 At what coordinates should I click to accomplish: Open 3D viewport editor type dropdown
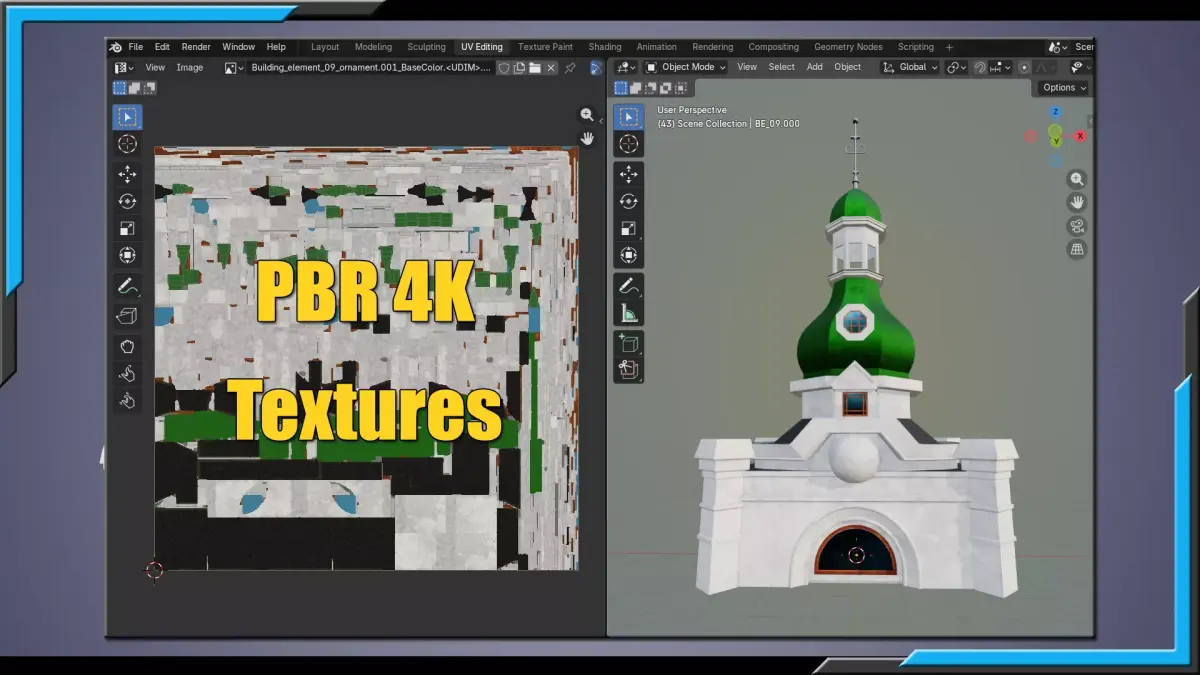point(626,67)
